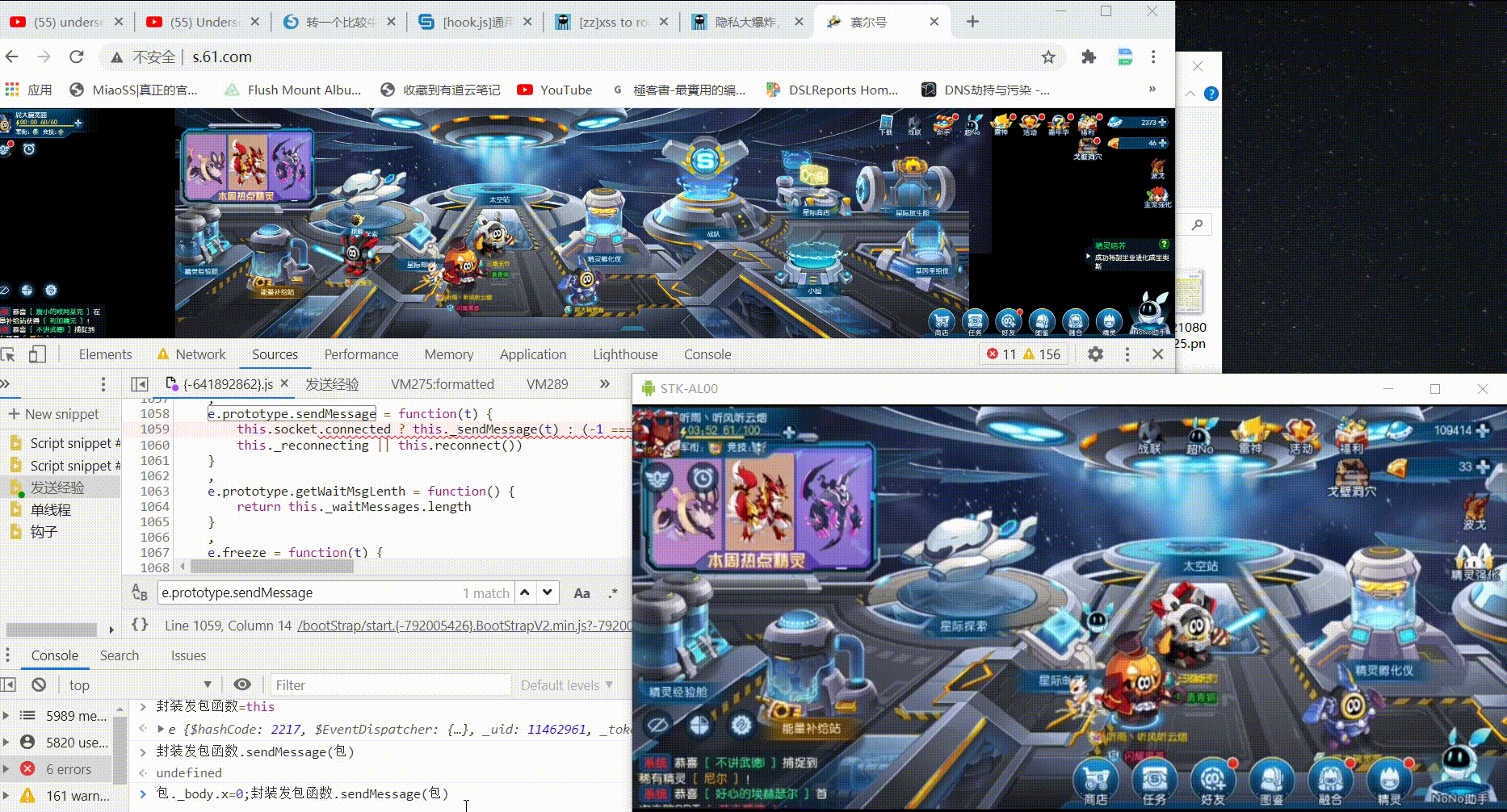Toggle regular expression search option

point(613,593)
